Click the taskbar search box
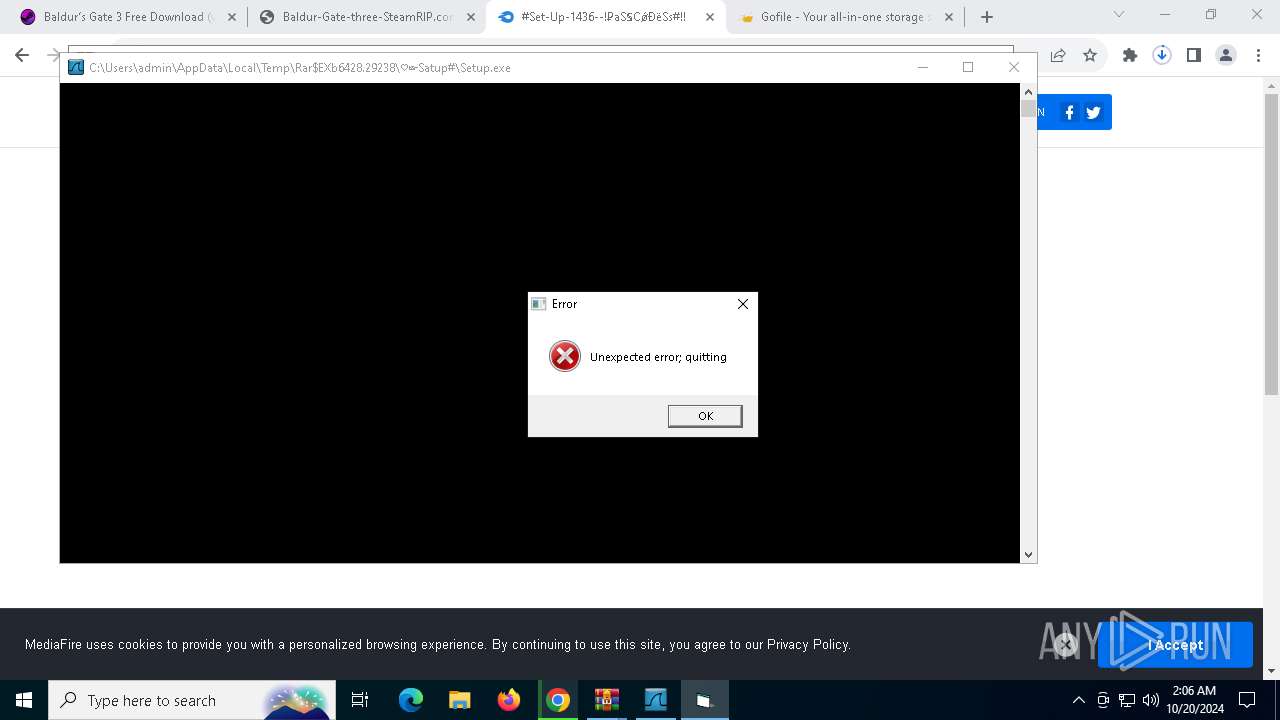The image size is (1280, 720). click(190, 700)
